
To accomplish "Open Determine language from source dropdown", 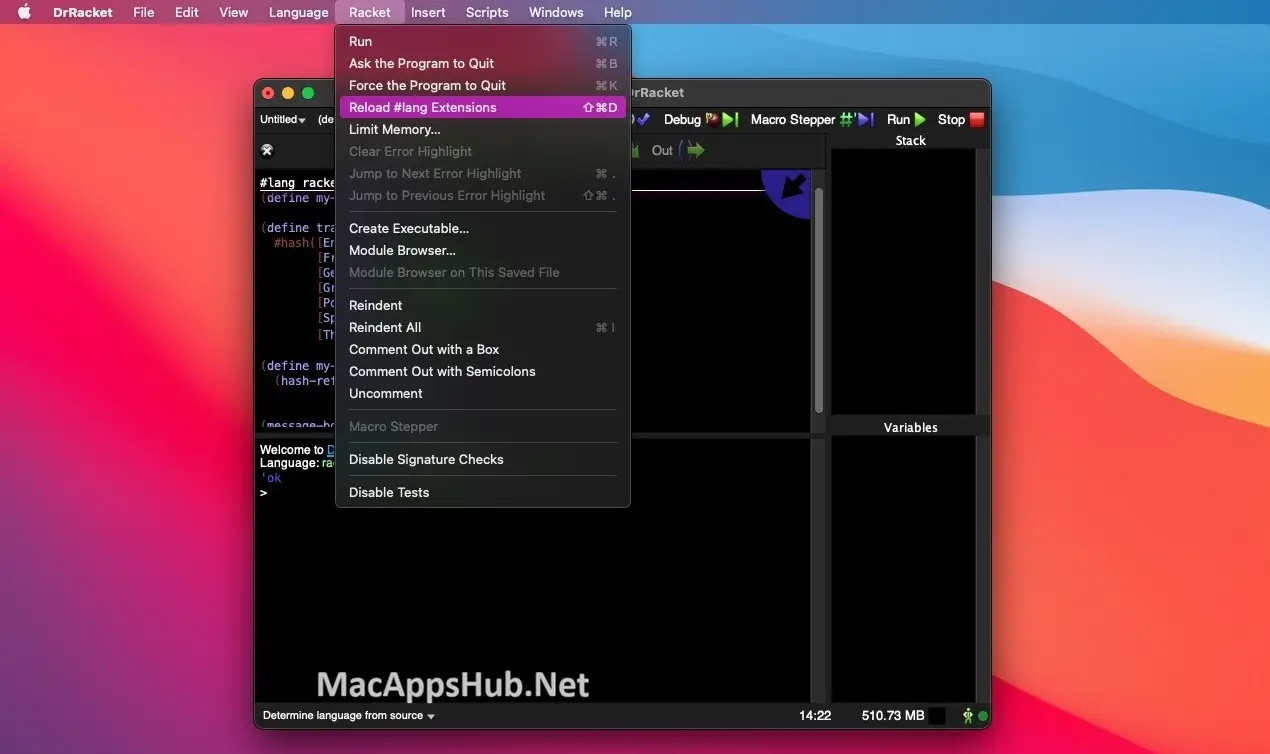I will tap(349, 716).
